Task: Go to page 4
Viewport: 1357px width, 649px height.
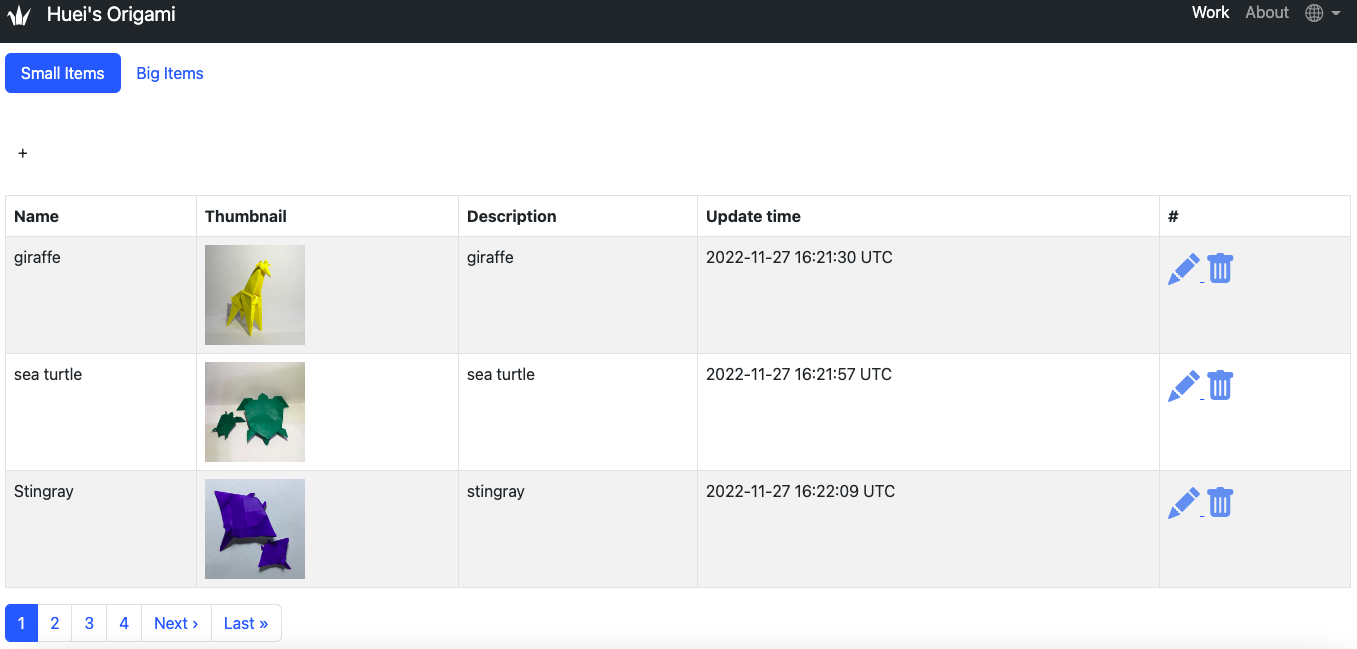Action: click(124, 623)
